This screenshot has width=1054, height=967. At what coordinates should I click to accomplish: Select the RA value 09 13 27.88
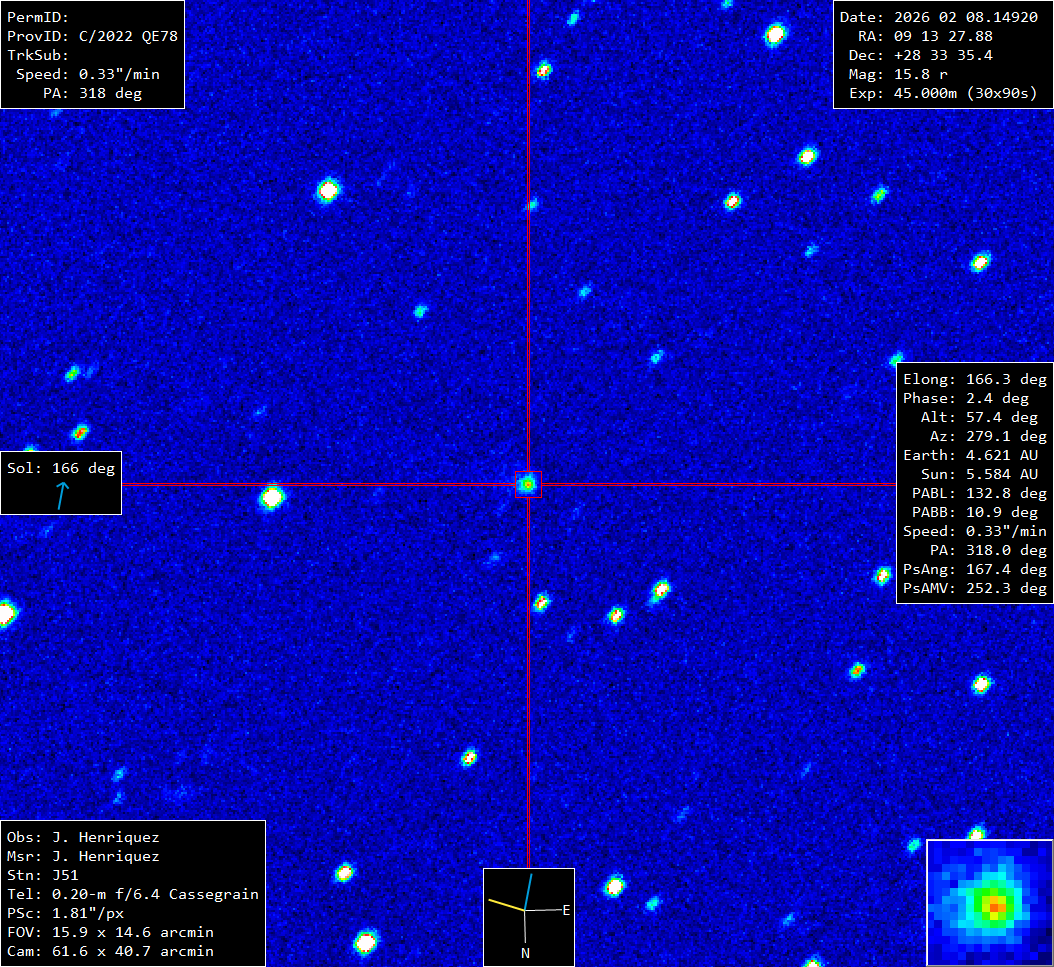[x=939, y=36]
